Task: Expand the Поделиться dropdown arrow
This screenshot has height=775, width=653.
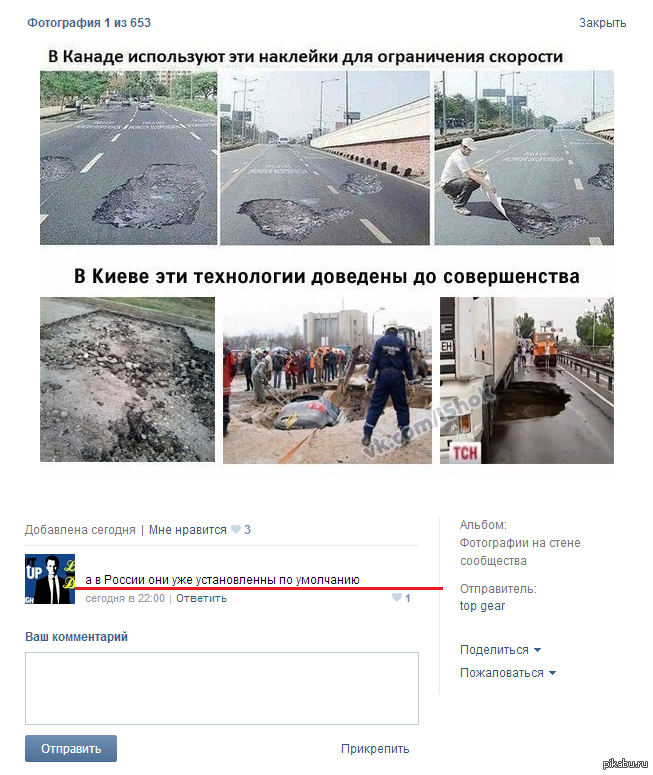Action: (537, 650)
